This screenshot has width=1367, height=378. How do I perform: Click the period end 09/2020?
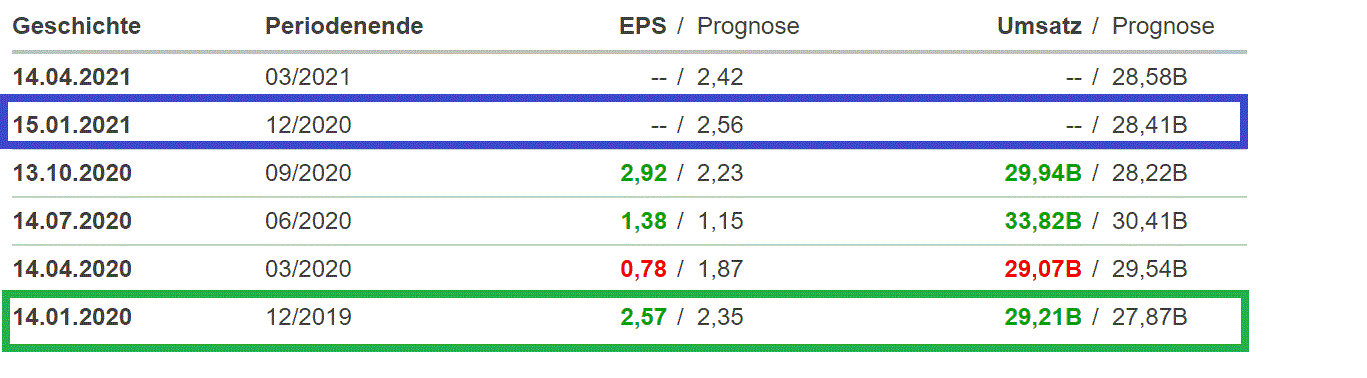[308, 173]
